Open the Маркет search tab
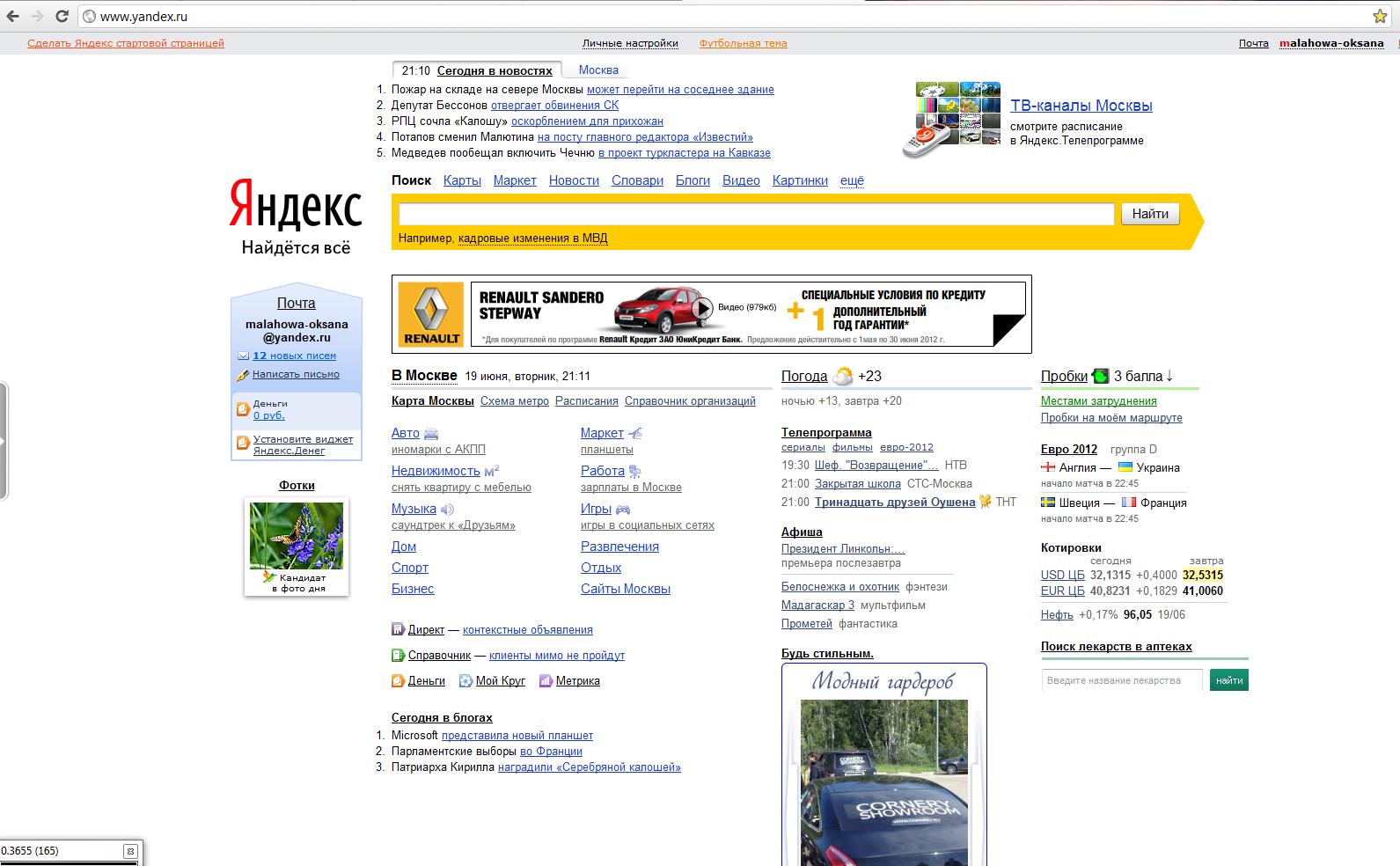The width and height of the screenshot is (1400, 866). 515,180
